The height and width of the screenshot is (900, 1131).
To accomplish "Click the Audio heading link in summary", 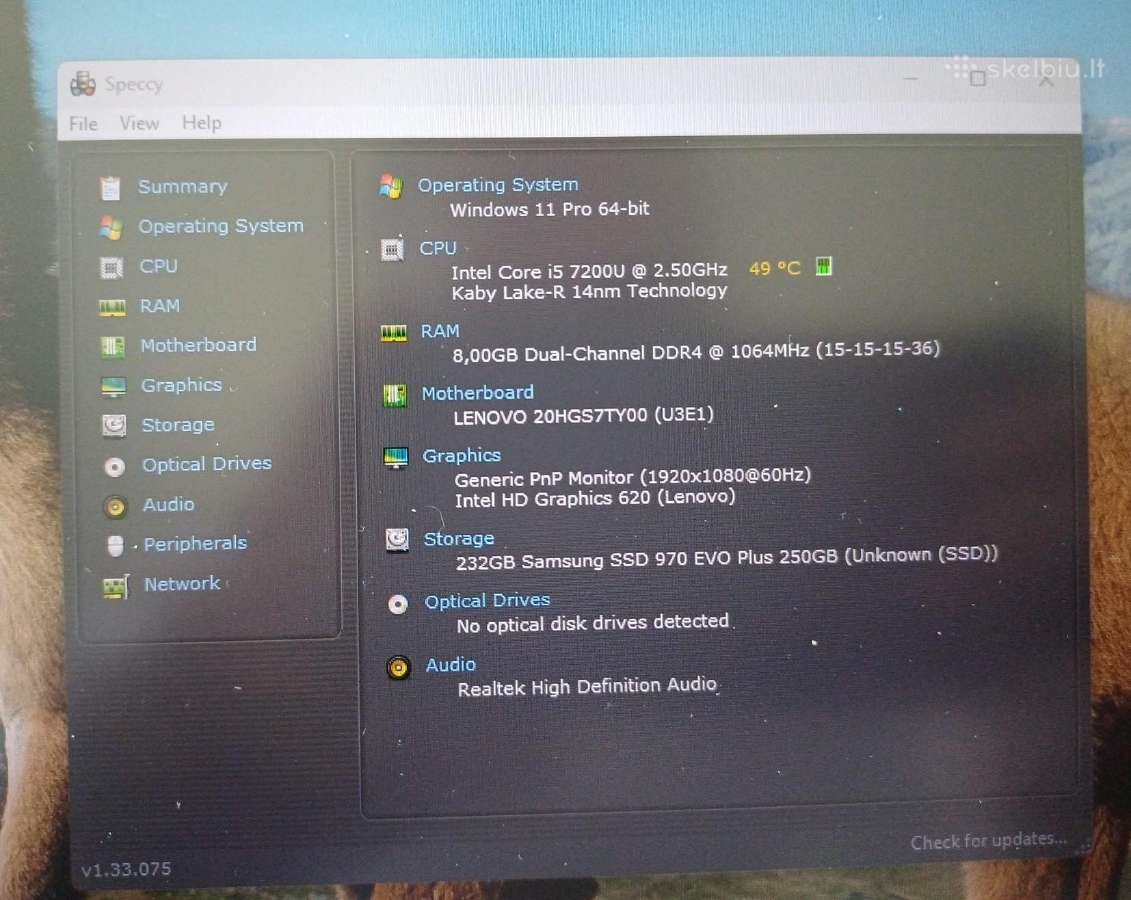I will click(451, 665).
